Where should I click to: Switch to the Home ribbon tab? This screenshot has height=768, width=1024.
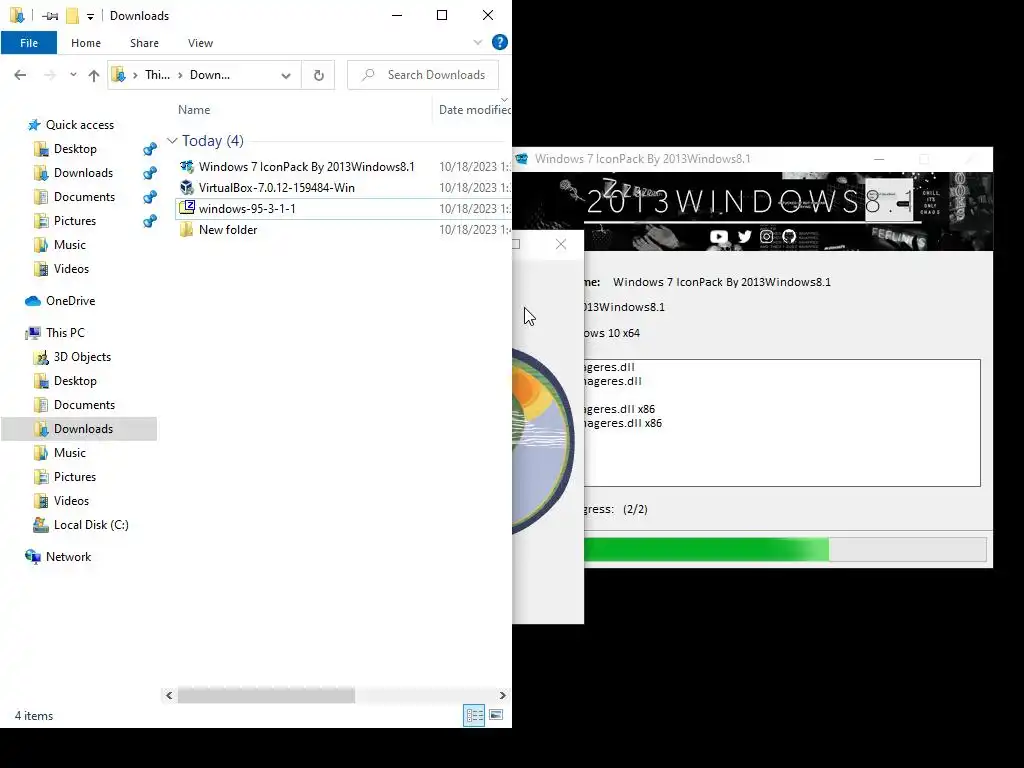pos(86,43)
